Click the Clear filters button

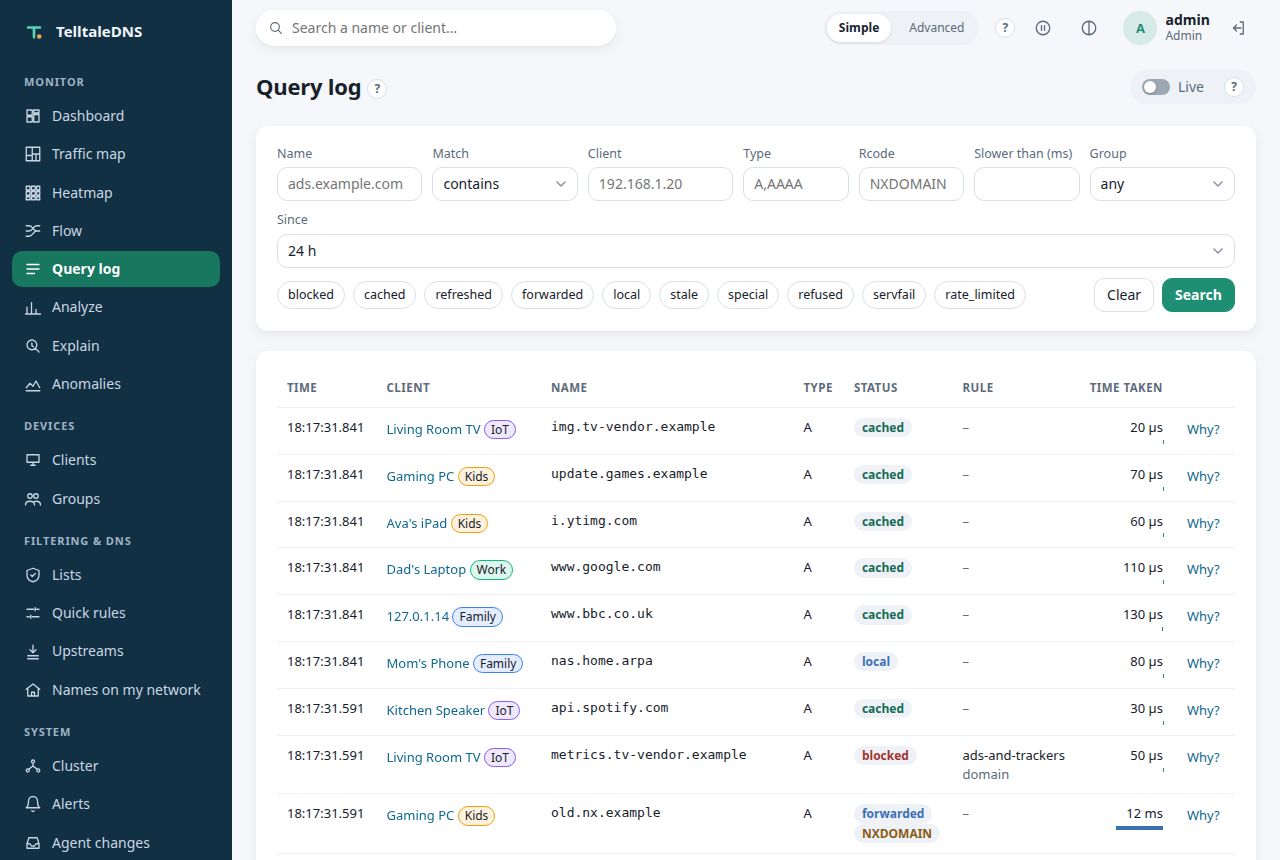1123,295
